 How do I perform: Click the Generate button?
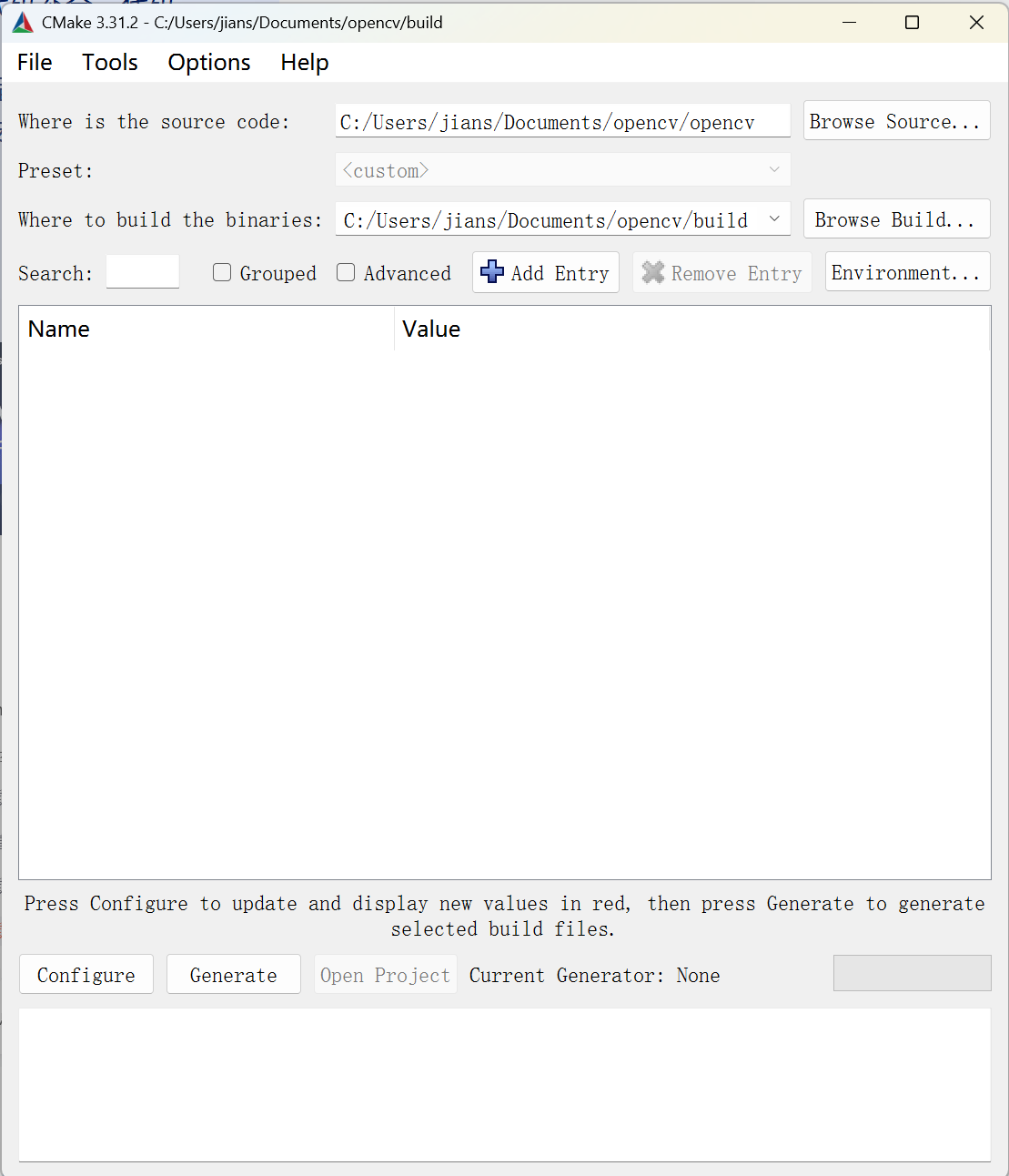pyautogui.click(x=234, y=975)
